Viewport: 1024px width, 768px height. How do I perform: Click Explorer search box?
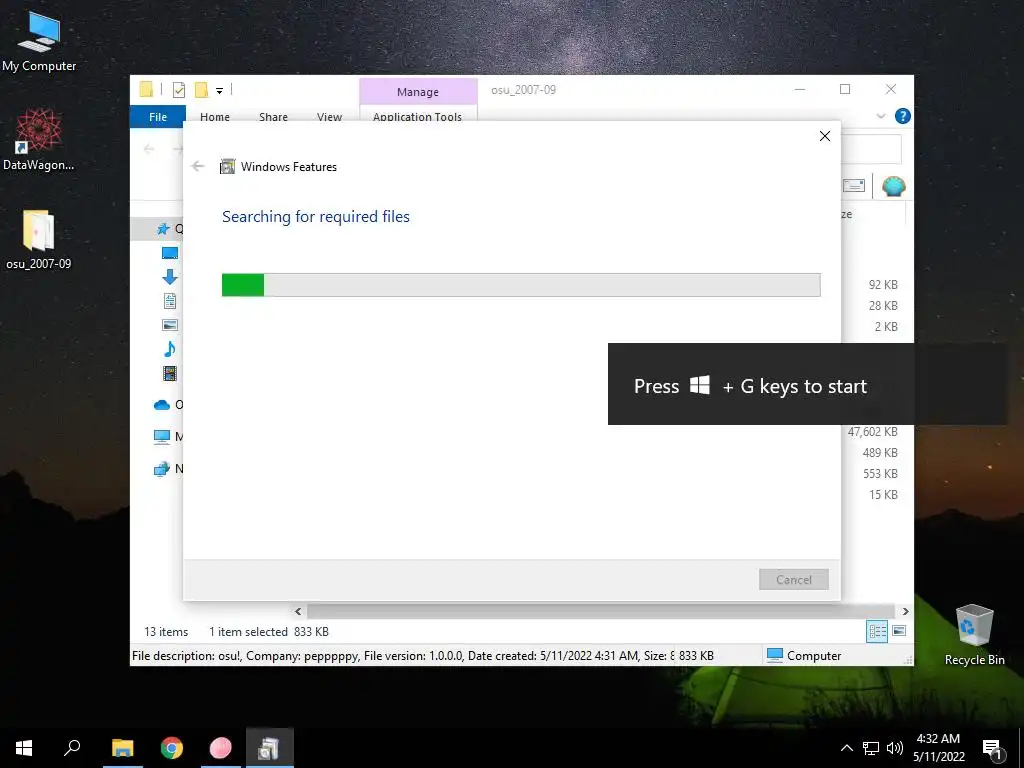coord(871,150)
